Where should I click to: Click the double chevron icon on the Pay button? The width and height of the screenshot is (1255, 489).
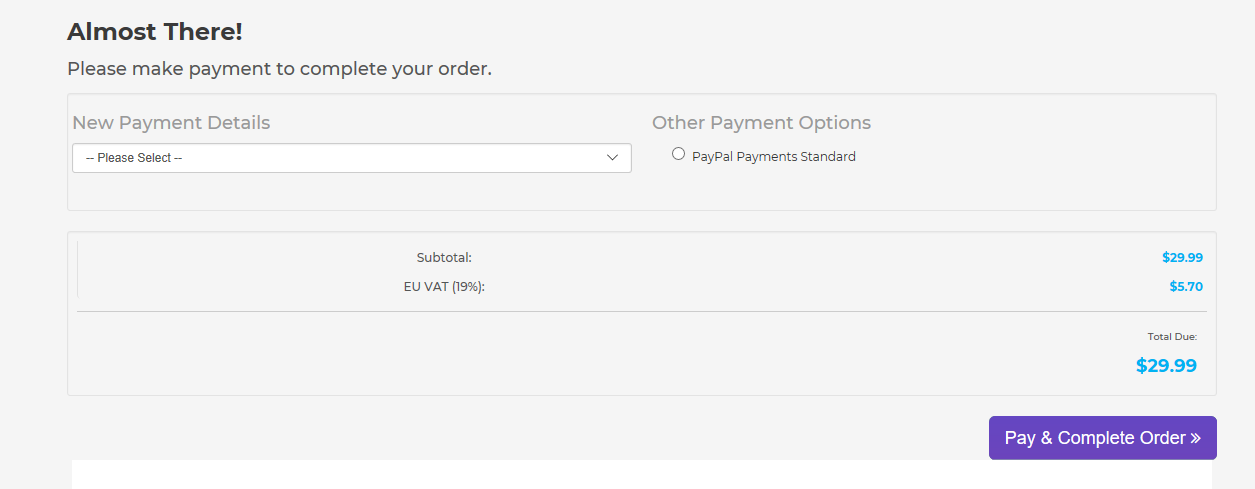(1195, 438)
